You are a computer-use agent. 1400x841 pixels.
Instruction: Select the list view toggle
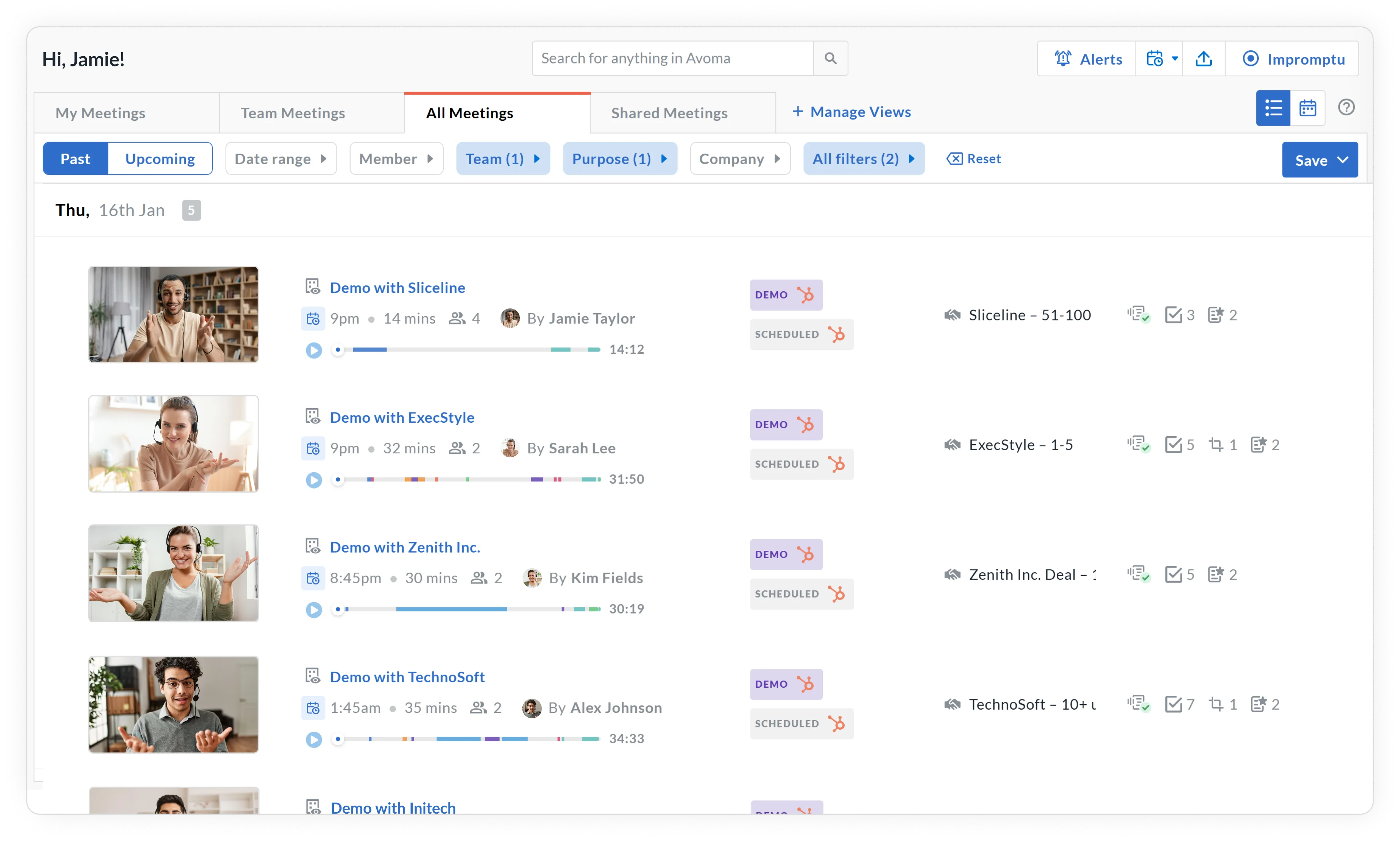coord(1273,108)
